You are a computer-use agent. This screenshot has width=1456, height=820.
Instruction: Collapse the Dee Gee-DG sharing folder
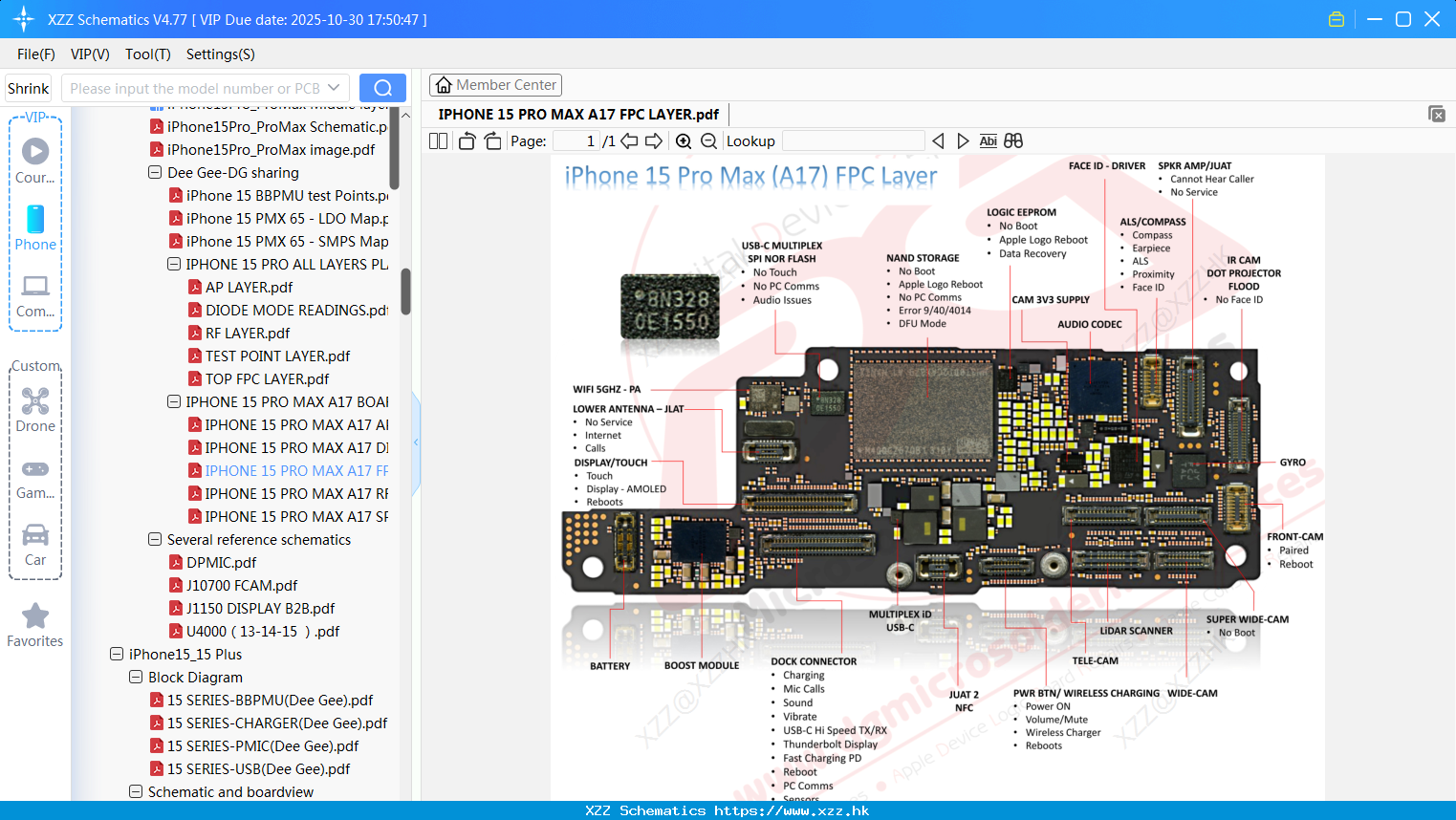pos(155,173)
